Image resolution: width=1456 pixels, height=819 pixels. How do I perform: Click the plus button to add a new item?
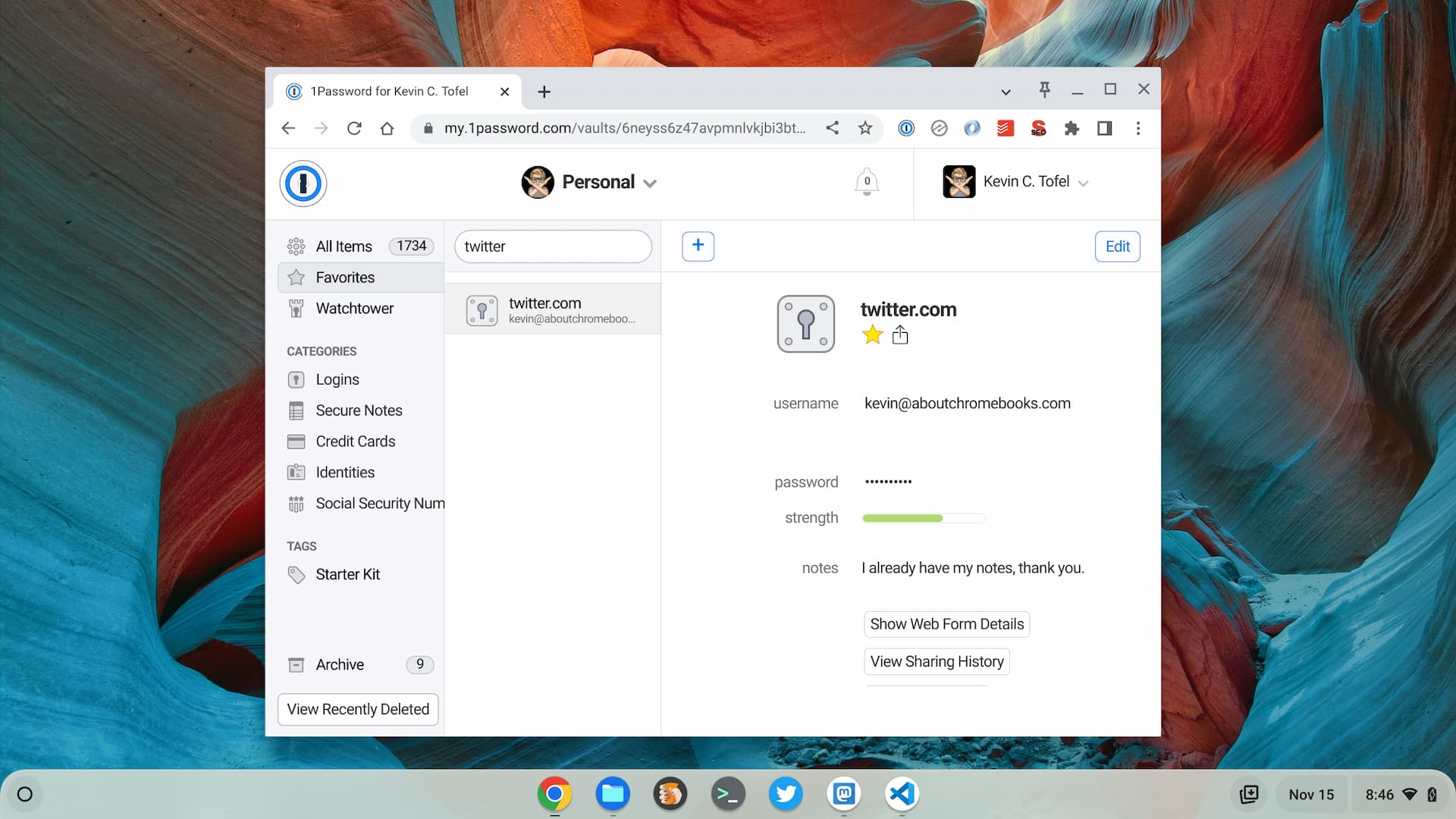(x=698, y=246)
